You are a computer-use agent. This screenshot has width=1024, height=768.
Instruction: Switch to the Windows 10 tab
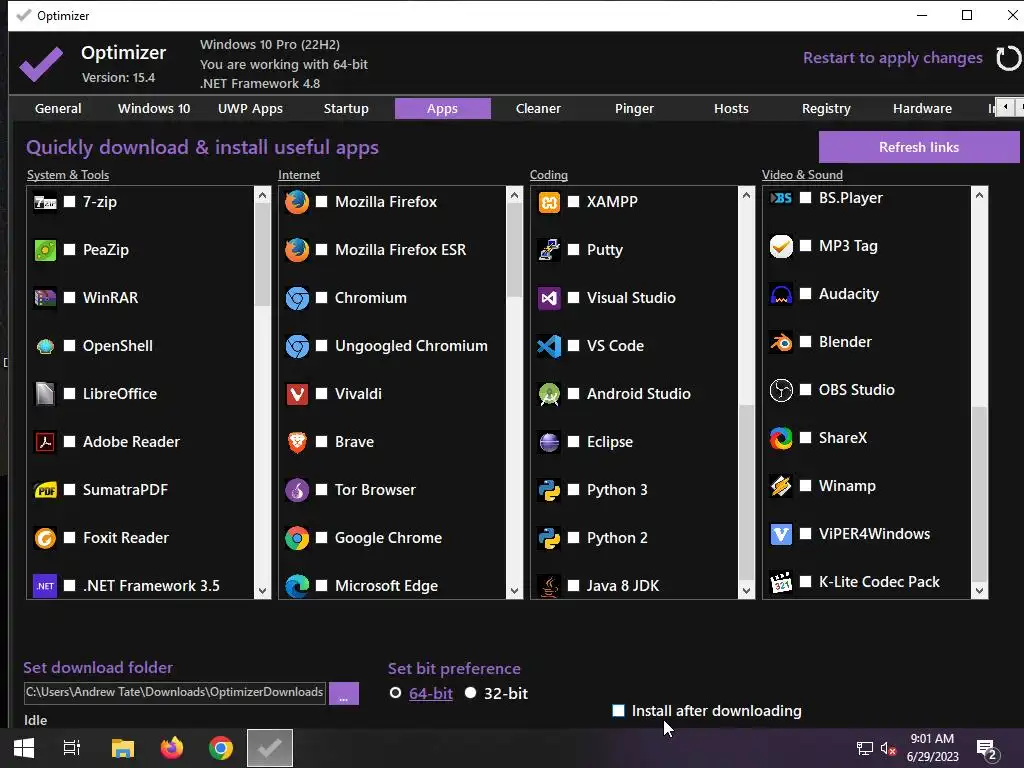coord(154,108)
